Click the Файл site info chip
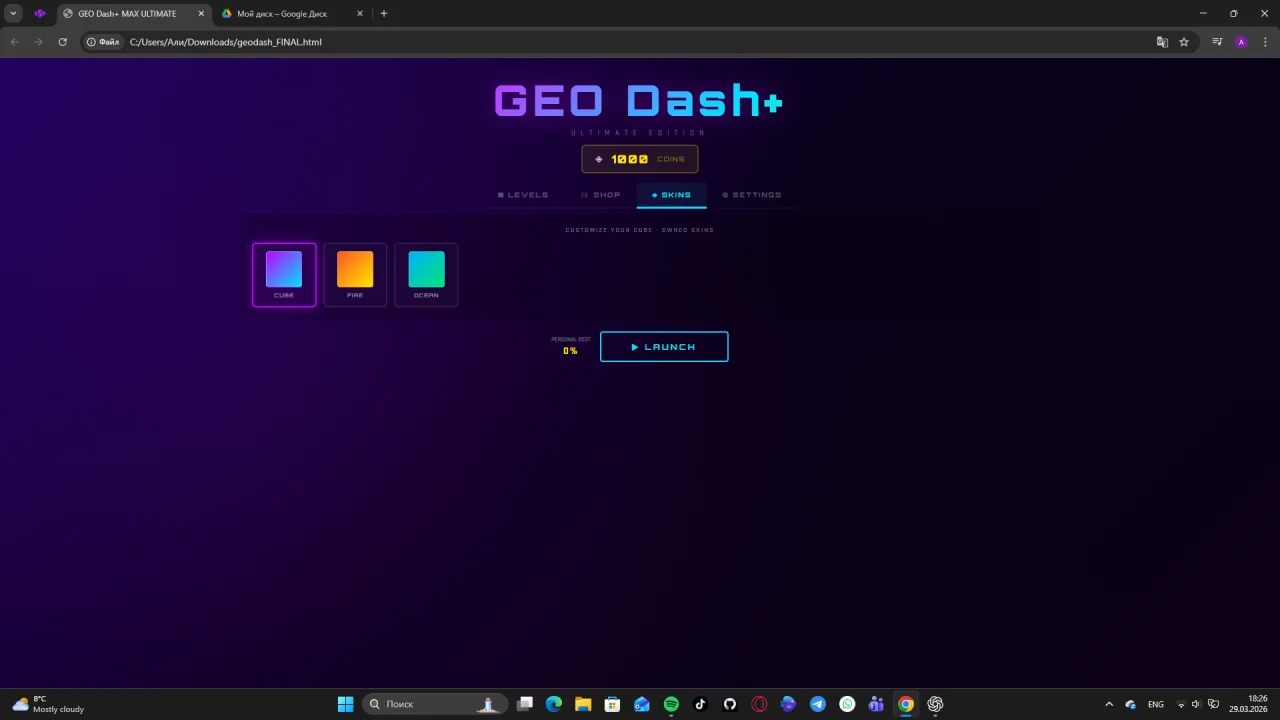Image resolution: width=1280 pixels, height=720 pixels. [103, 42]
